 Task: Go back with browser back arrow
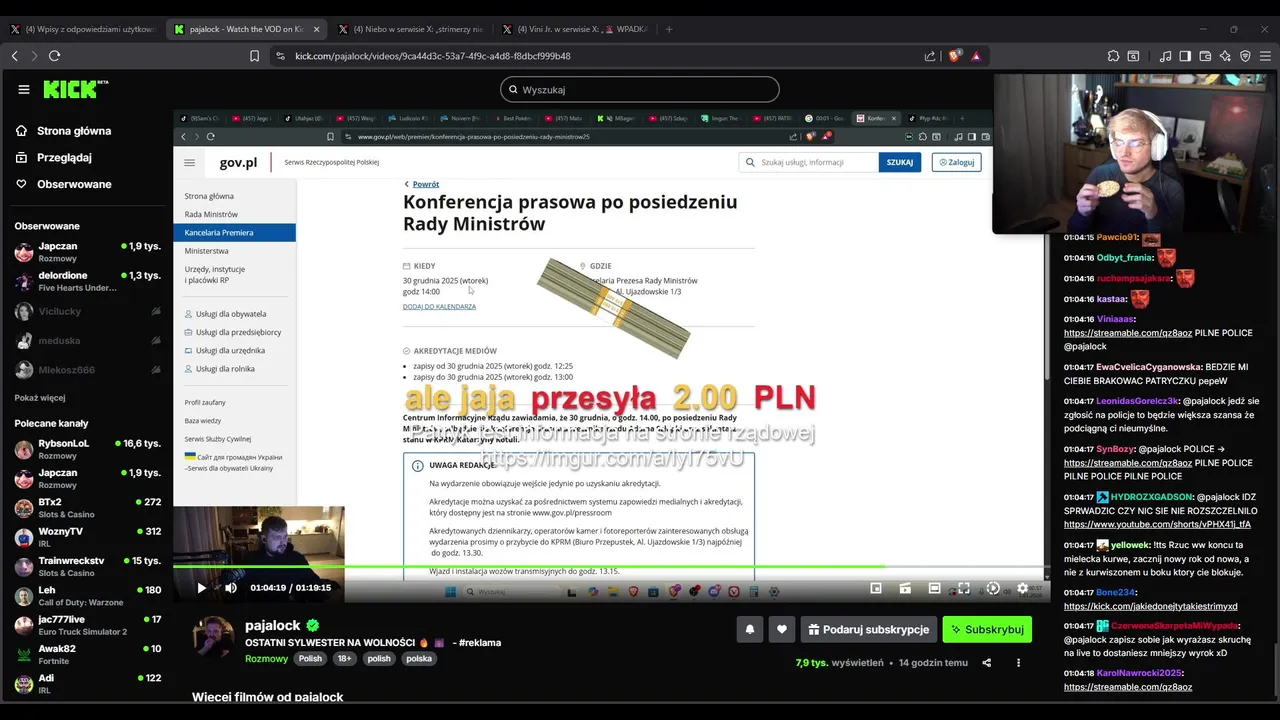pyautogui.click(x=14, y=56)
